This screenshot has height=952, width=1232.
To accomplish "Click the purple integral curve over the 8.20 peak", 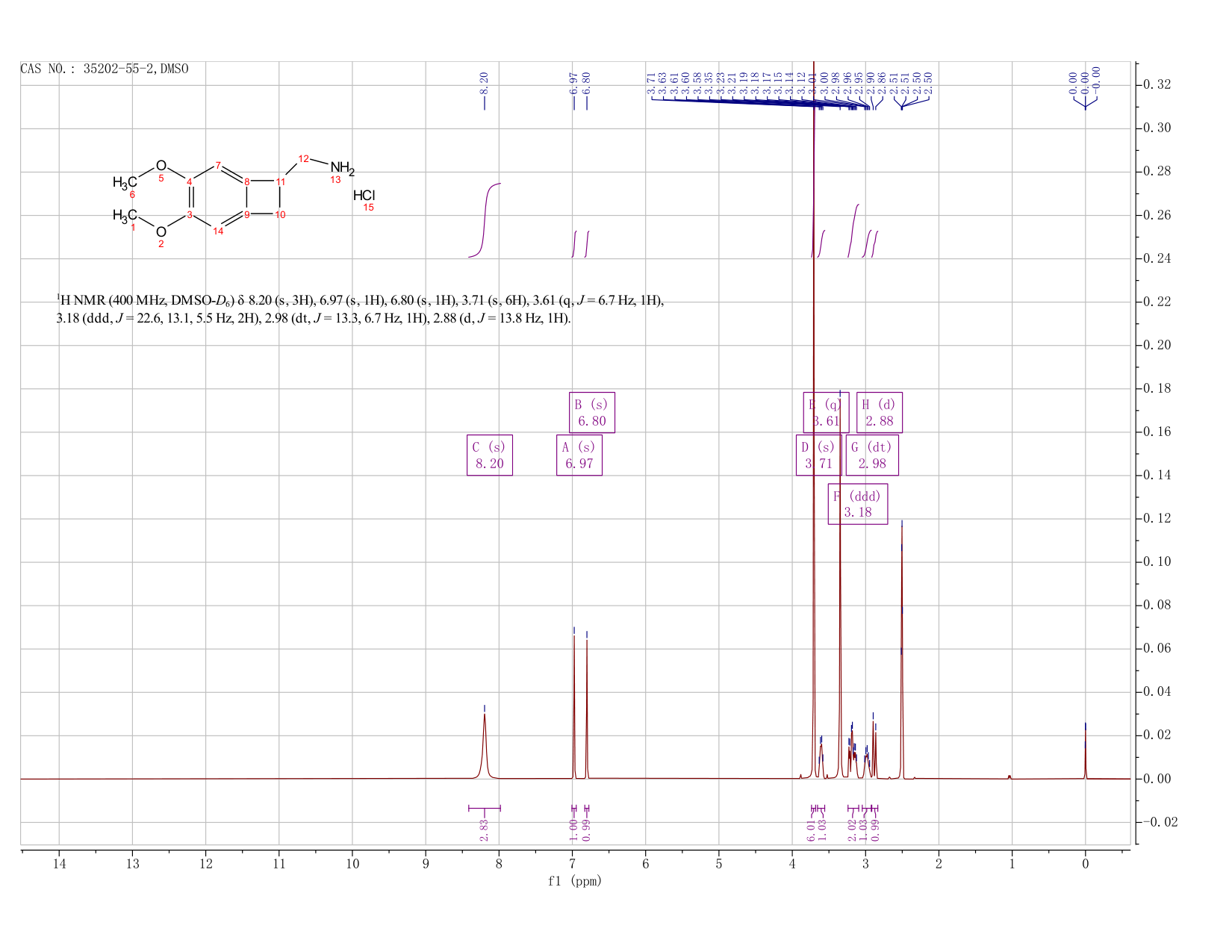I will click(485, 220).
